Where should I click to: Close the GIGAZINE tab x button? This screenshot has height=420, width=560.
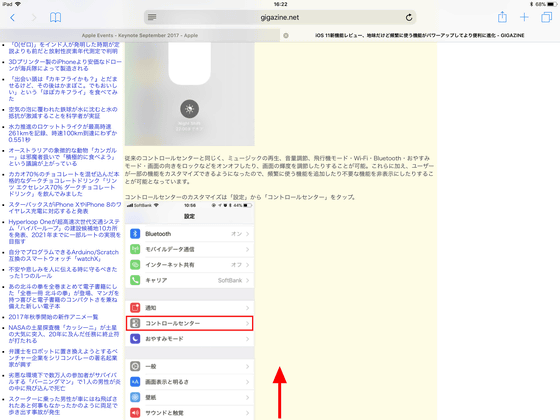286,35
